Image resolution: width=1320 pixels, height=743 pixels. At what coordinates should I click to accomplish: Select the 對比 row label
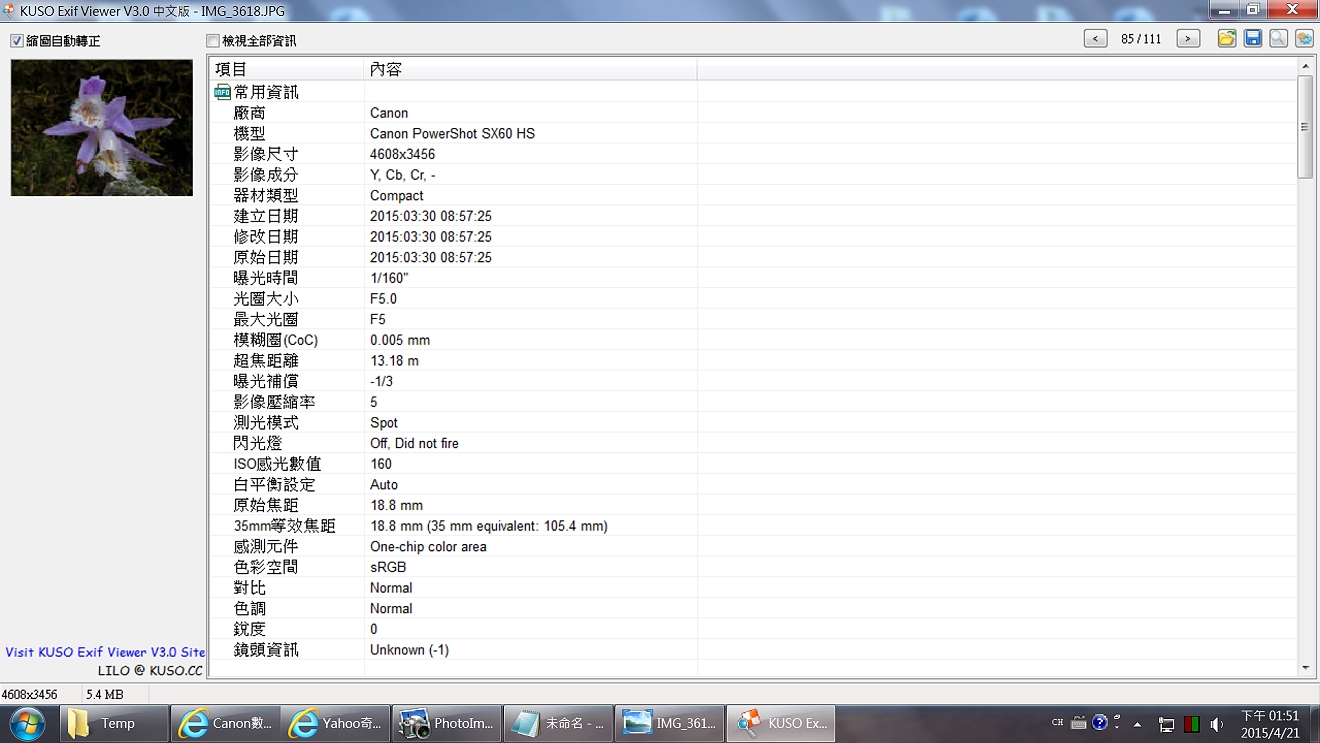click(250, 588)
